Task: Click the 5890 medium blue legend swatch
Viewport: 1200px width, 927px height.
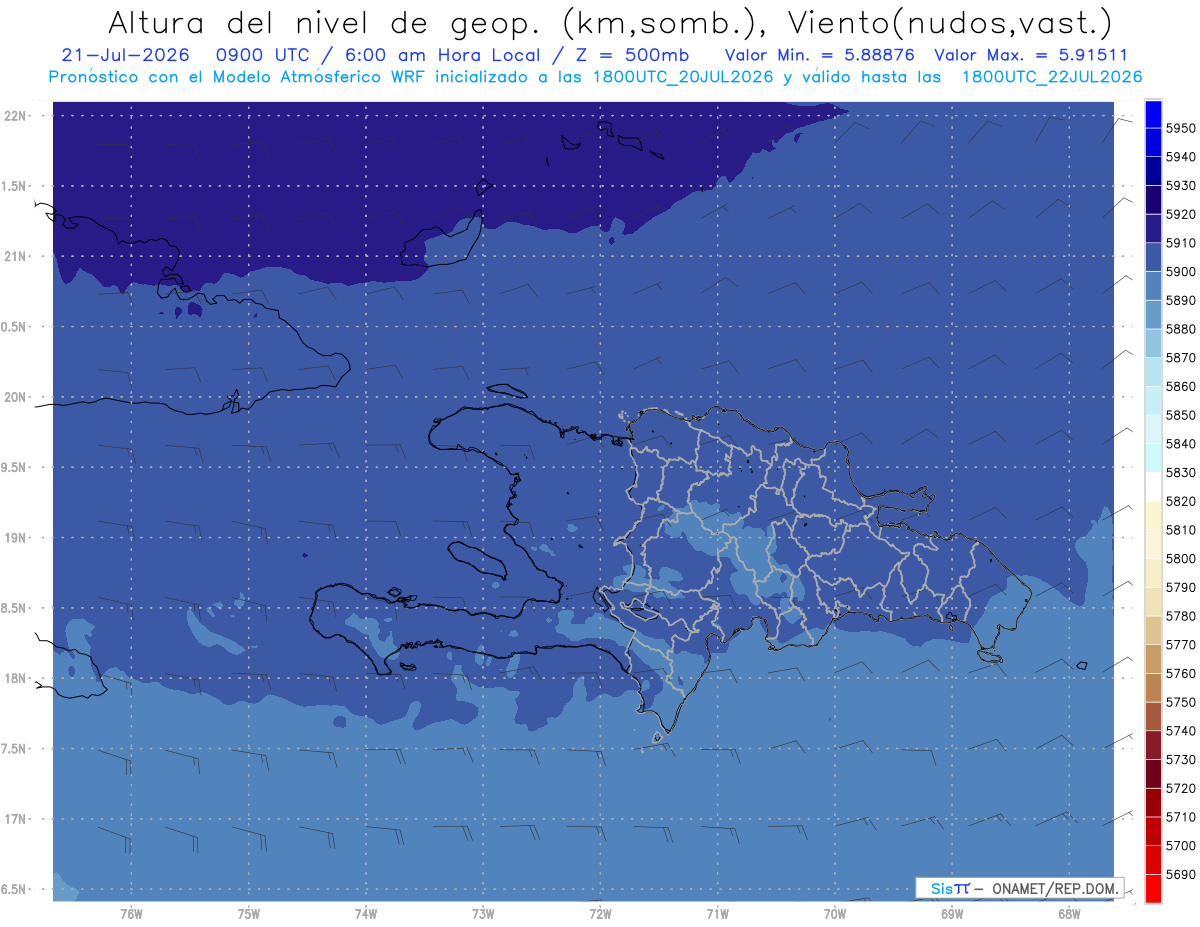Action: click(x=1152, y=286)
